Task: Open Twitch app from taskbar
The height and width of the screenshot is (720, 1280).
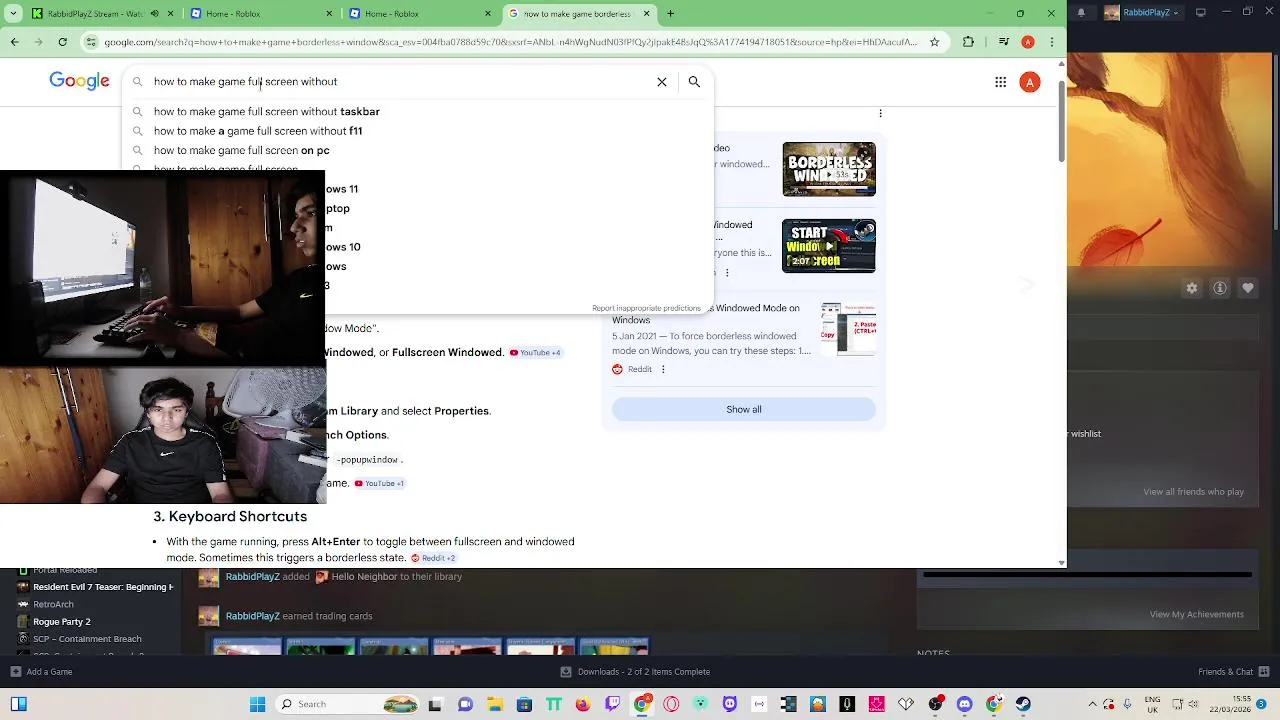Action: [x=612, y=704]
